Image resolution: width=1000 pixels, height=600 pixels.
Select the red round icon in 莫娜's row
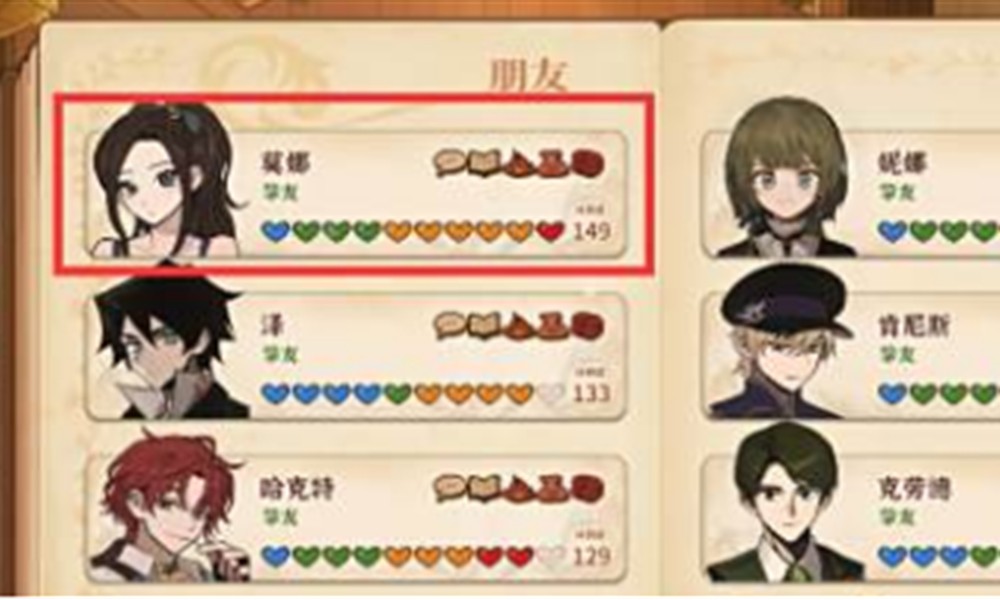(587, 163)
